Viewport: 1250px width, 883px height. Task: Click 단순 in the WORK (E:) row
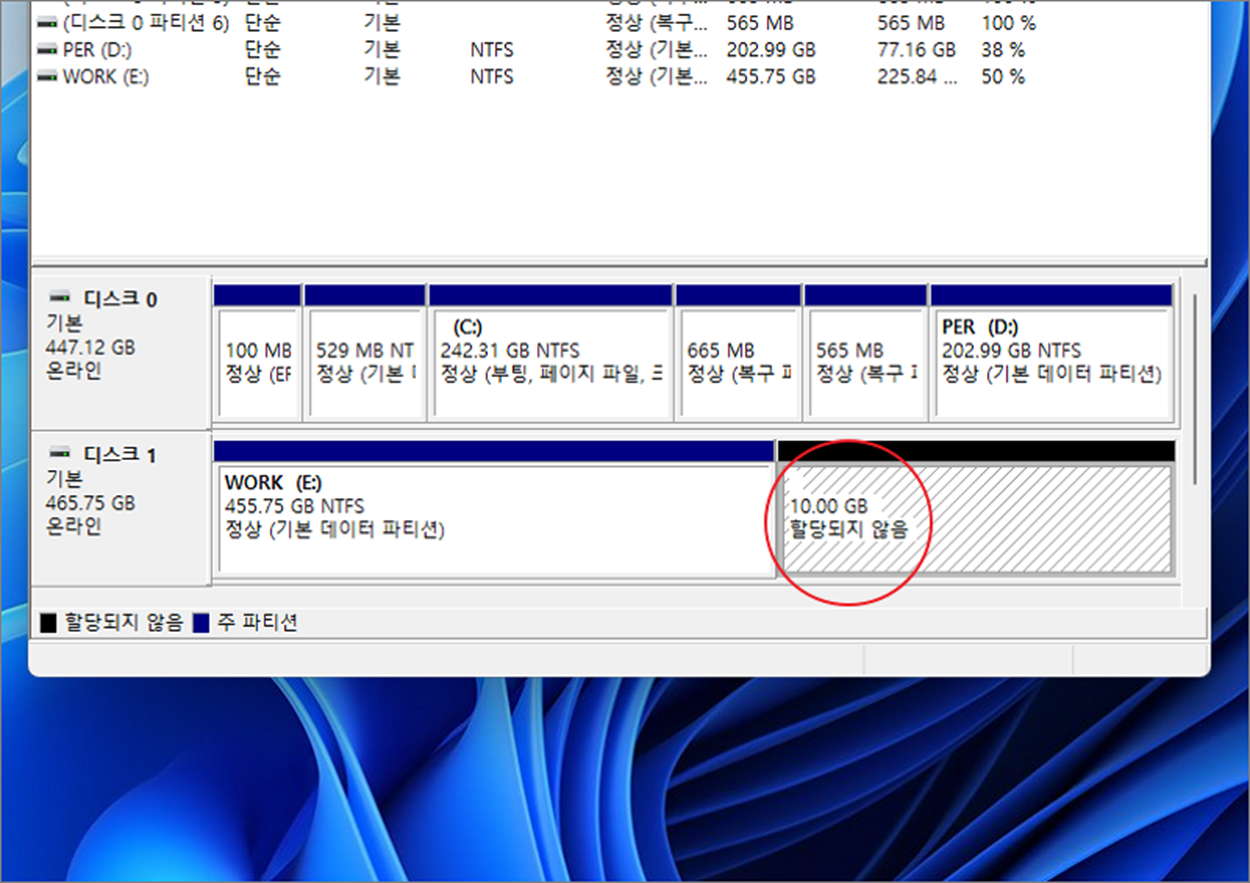263,76
